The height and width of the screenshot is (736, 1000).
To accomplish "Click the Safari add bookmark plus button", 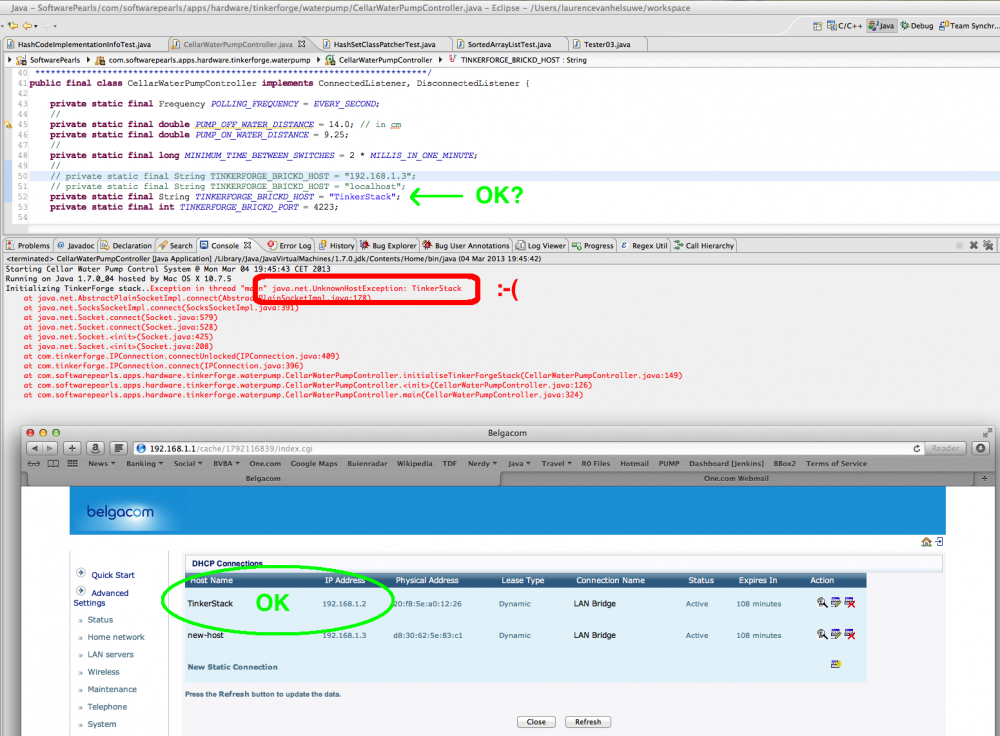I will pos(73,447).
